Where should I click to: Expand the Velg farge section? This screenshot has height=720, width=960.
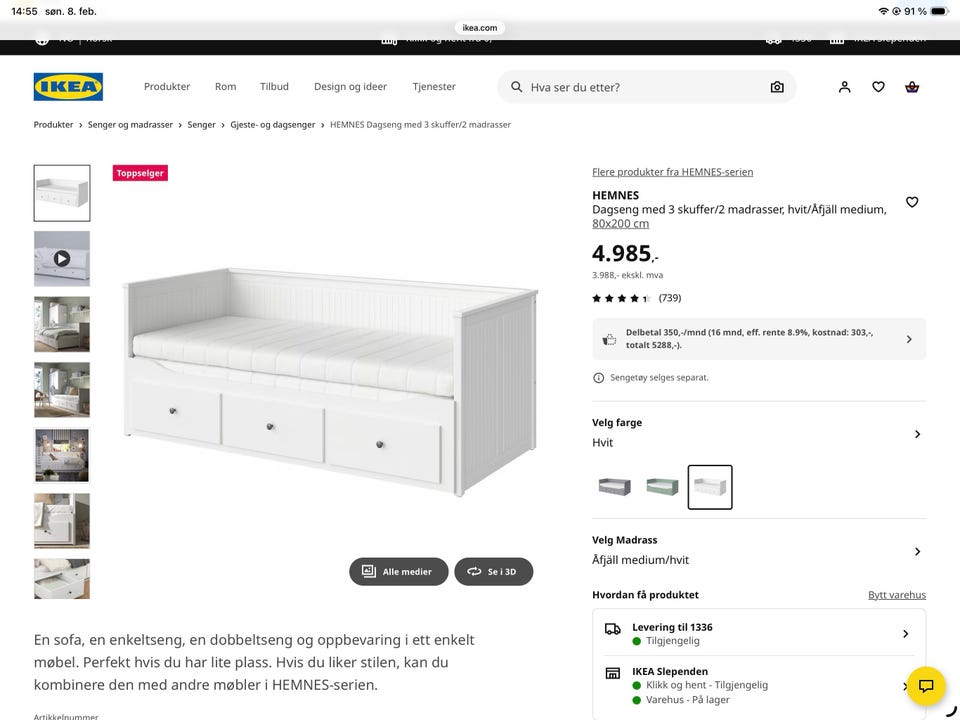click(917, 434)
